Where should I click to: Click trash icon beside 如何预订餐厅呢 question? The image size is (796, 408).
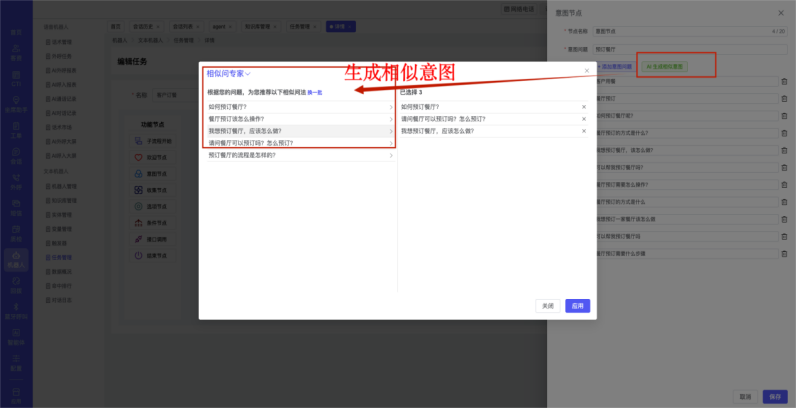784,115
